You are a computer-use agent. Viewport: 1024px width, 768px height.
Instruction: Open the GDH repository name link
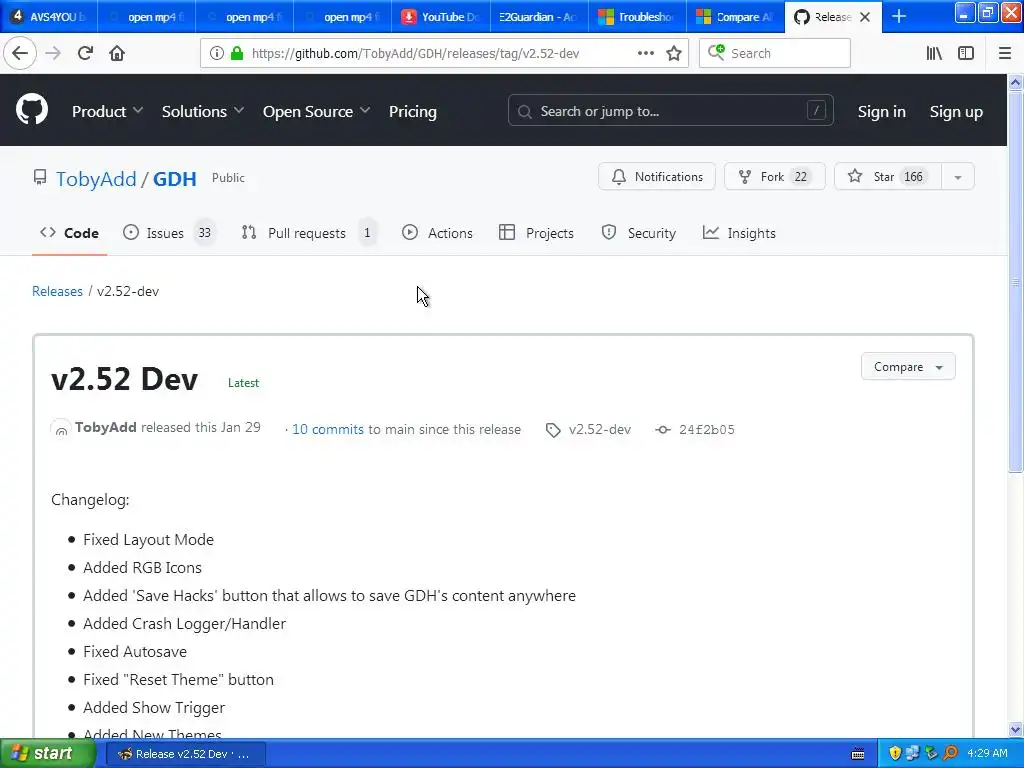174,179
